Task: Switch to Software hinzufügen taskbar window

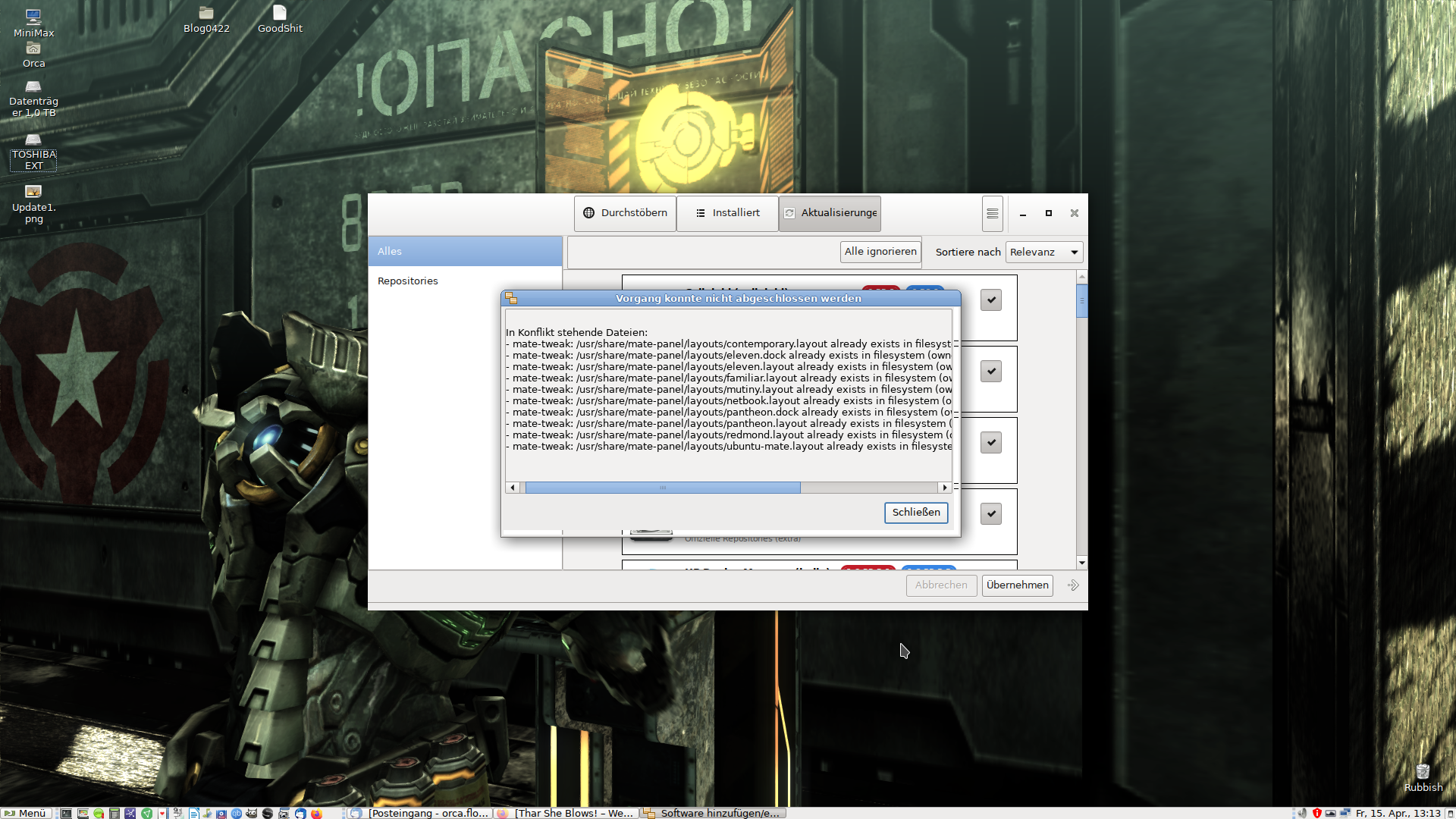Action: click(x=713, y=813)
